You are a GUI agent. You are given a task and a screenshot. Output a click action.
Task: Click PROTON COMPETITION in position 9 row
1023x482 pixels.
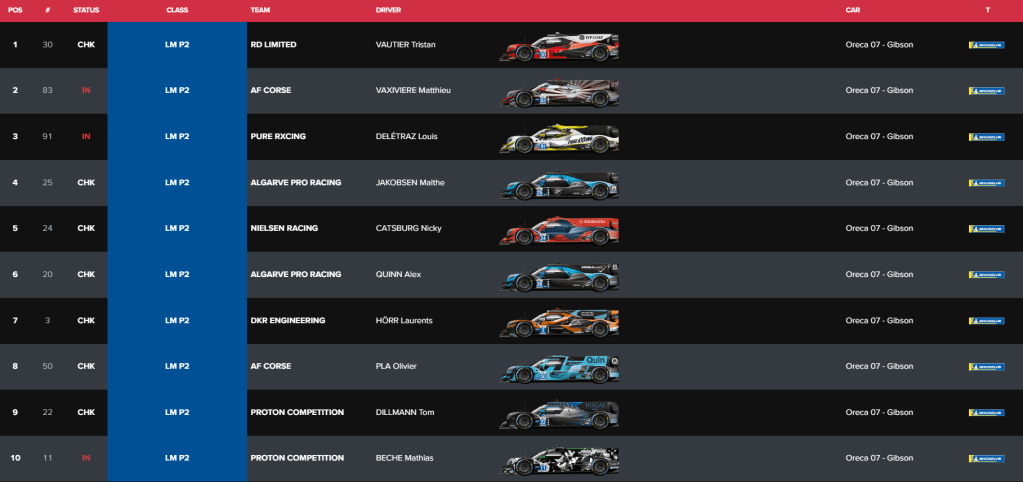pos(297,412)
